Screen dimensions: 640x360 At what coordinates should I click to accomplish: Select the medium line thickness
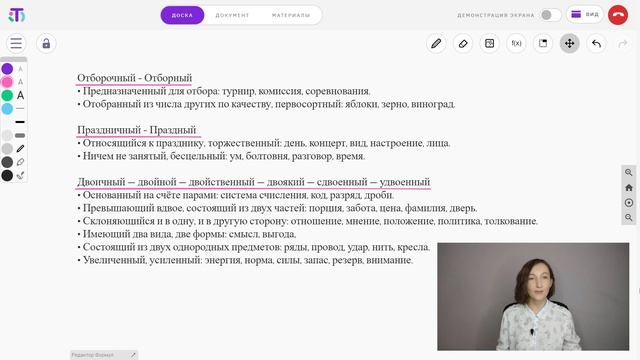pos(20,122)
